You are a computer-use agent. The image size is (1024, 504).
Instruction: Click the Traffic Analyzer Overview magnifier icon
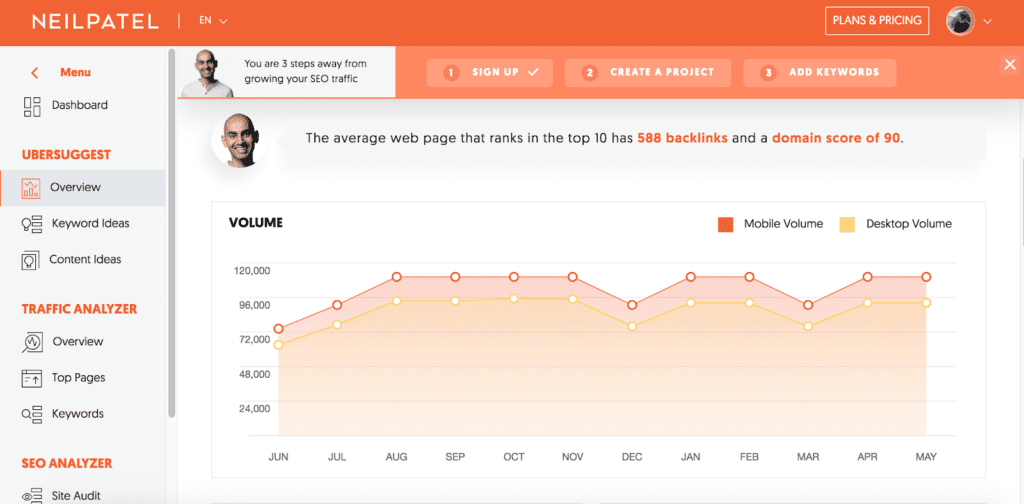pos(32,342)
